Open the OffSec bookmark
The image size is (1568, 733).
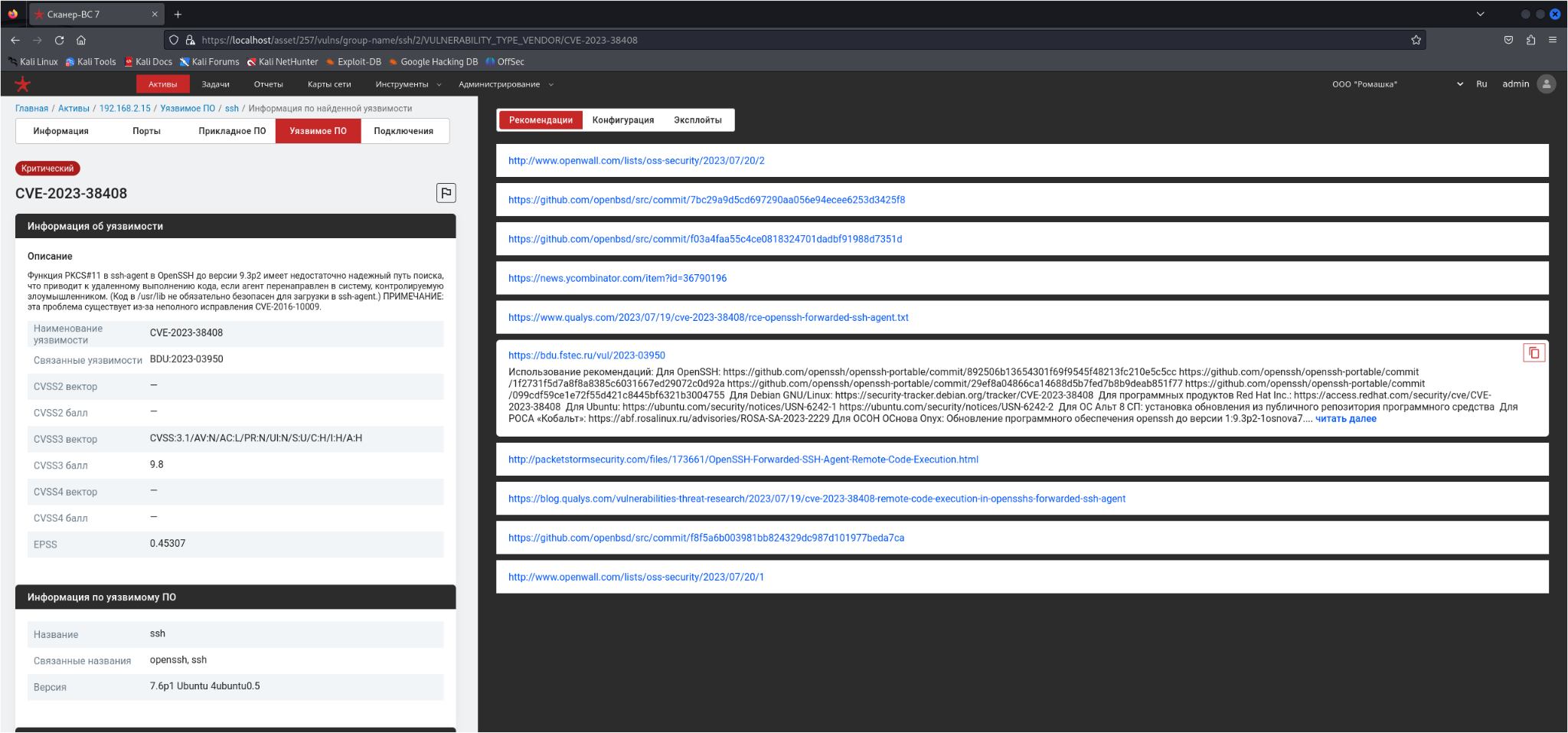(x=505, y=62)
